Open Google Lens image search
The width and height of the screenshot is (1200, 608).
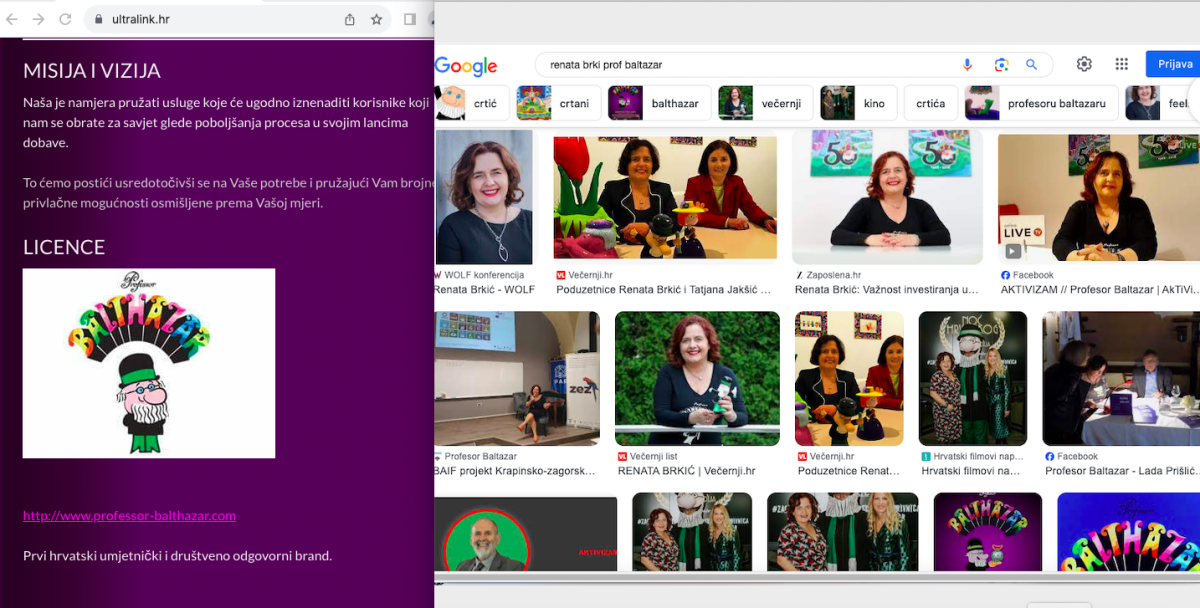1001,65
